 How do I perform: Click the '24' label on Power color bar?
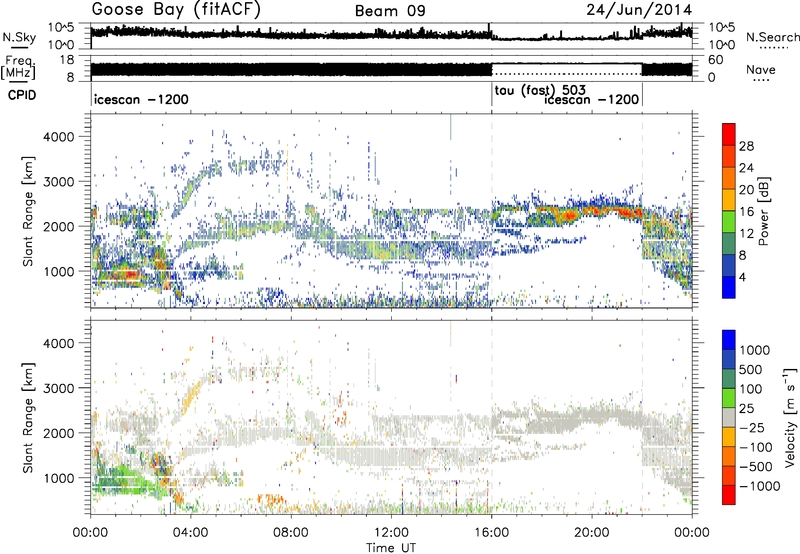(746, 168)
